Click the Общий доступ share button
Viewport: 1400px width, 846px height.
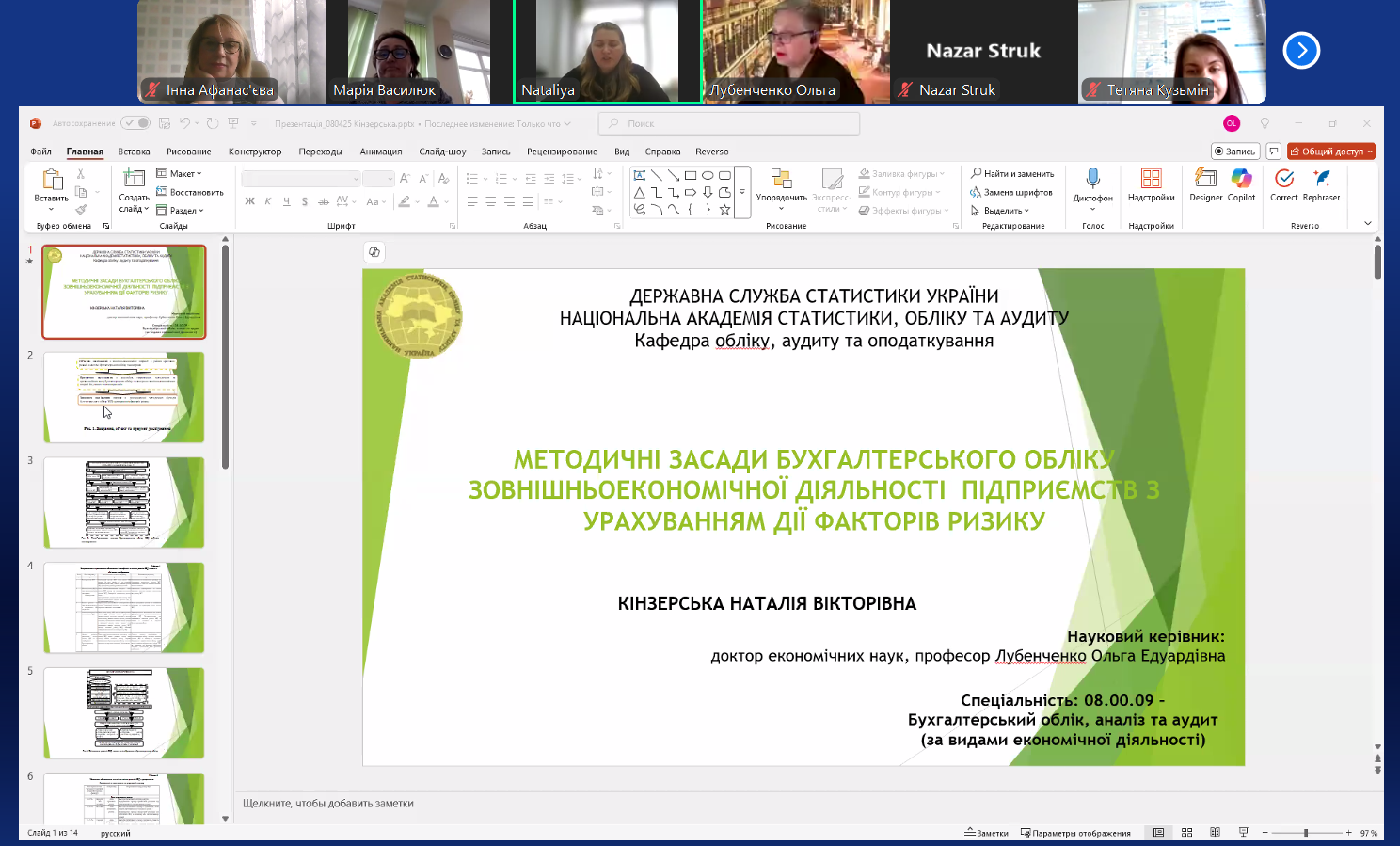click(x=1330, y=152)
